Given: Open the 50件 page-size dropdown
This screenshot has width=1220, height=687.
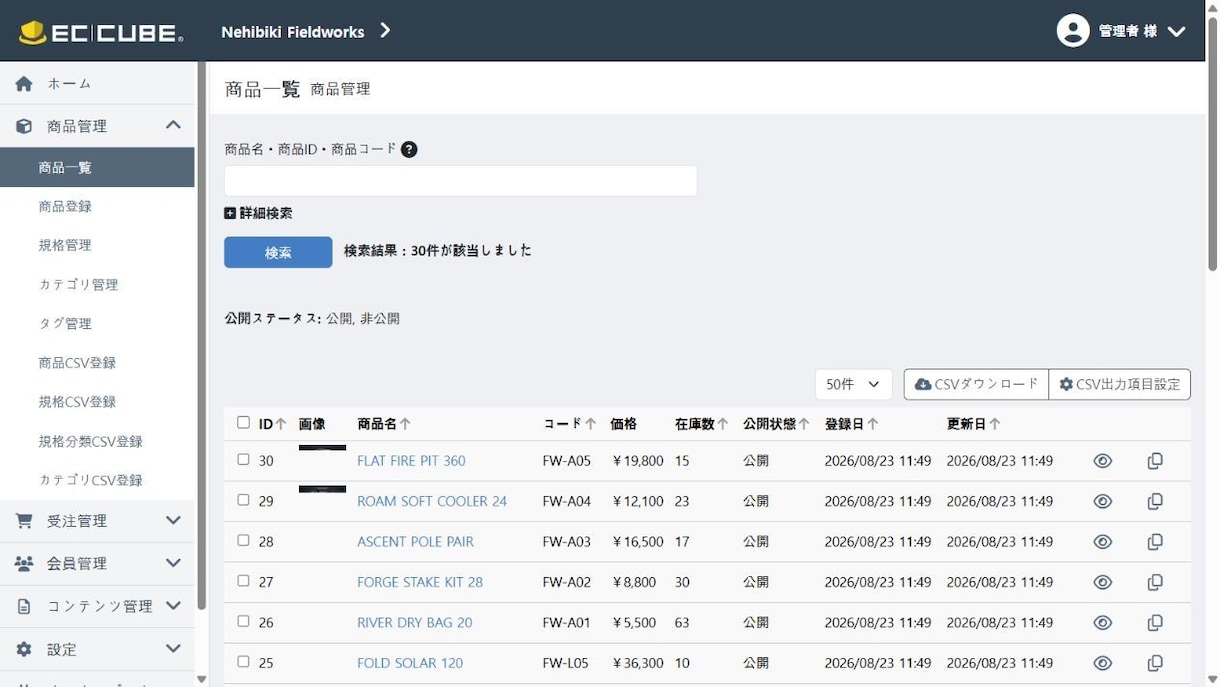Looking at the screenshot, I should click(x=853, y=384).
